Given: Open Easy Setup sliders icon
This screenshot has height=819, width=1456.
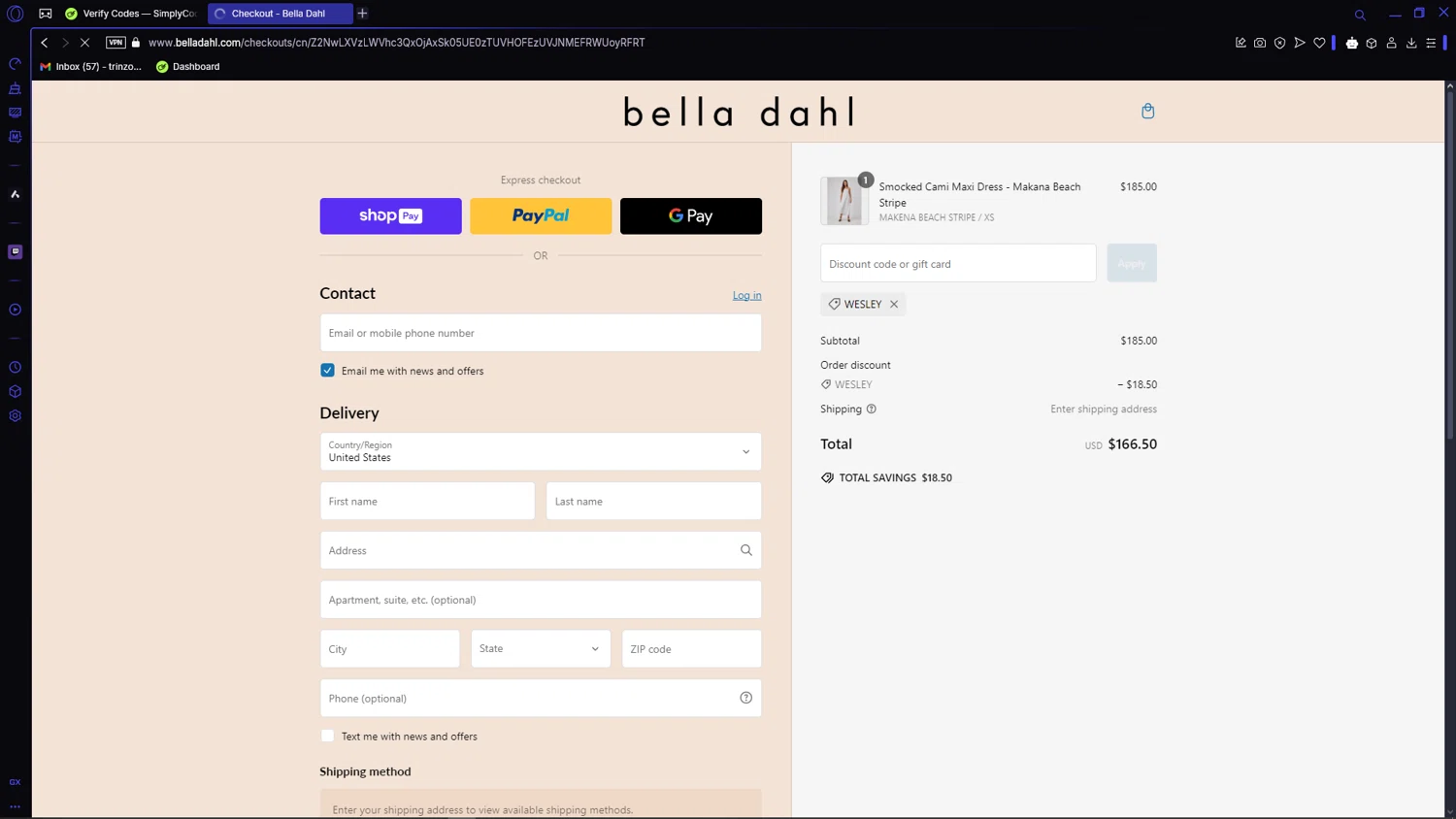Looking at the screenshot, I should pos(1431,43).
